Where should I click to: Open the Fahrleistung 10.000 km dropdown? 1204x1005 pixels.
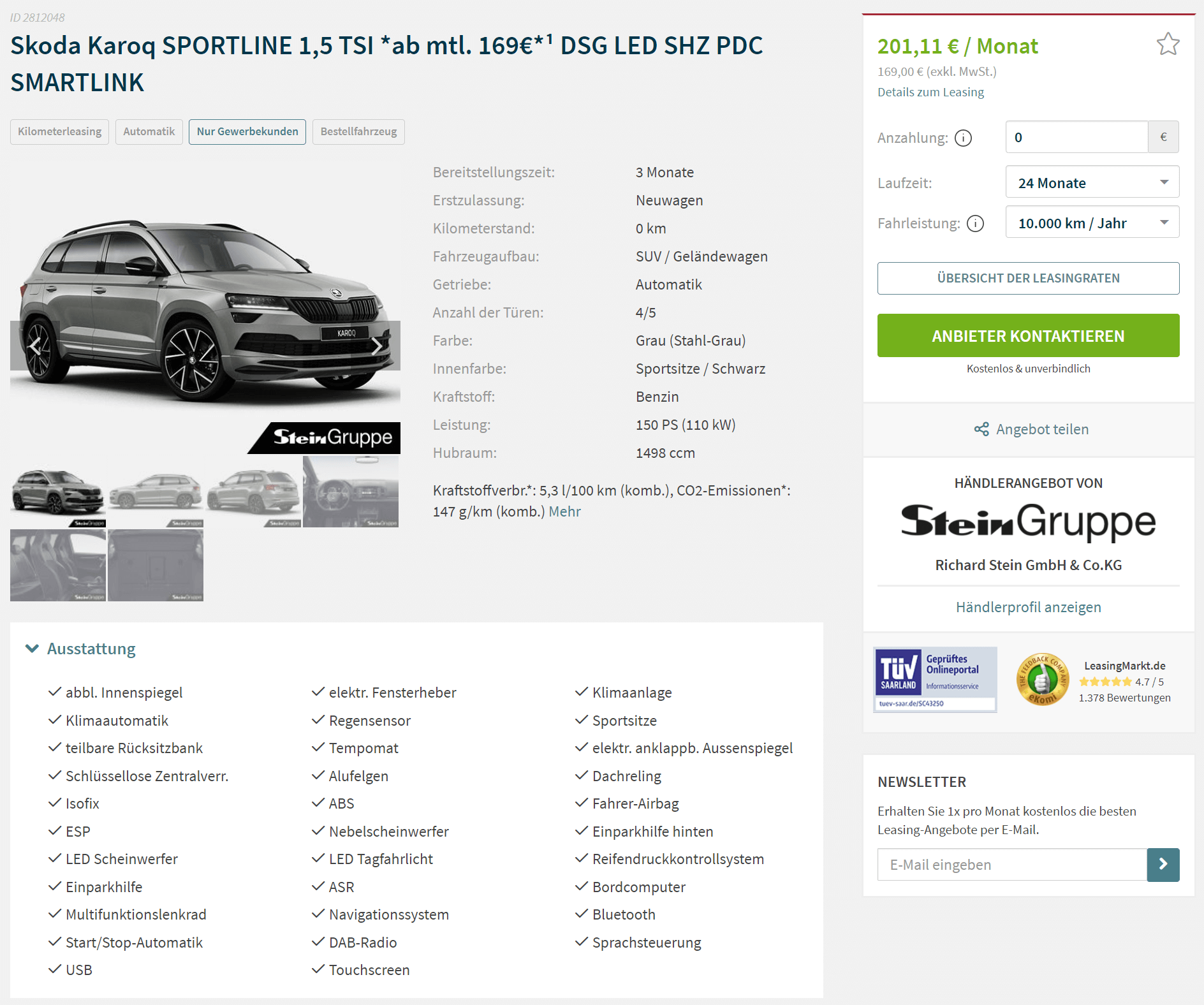click(x=1092, y=223)
